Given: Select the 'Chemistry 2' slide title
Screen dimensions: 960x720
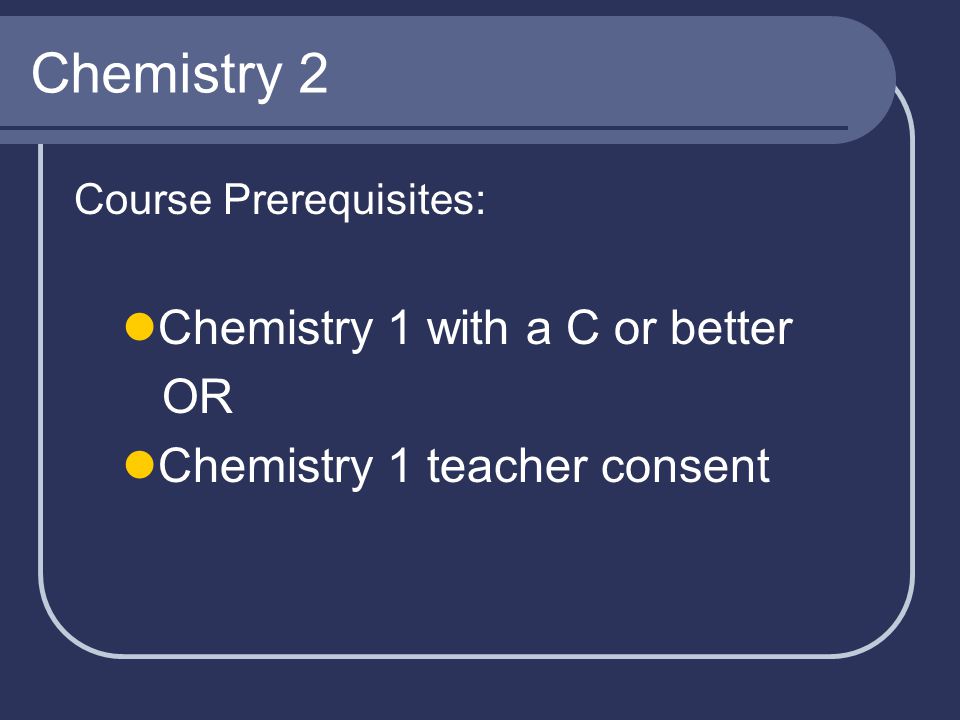Looking at the screenshot, I should [x=179, y=75].
